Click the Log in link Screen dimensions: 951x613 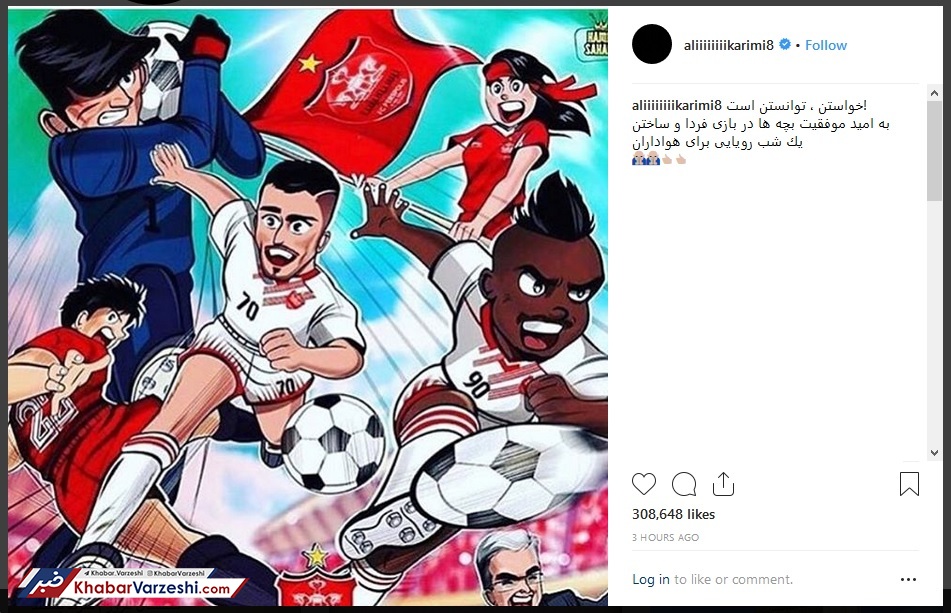[651, 579]
